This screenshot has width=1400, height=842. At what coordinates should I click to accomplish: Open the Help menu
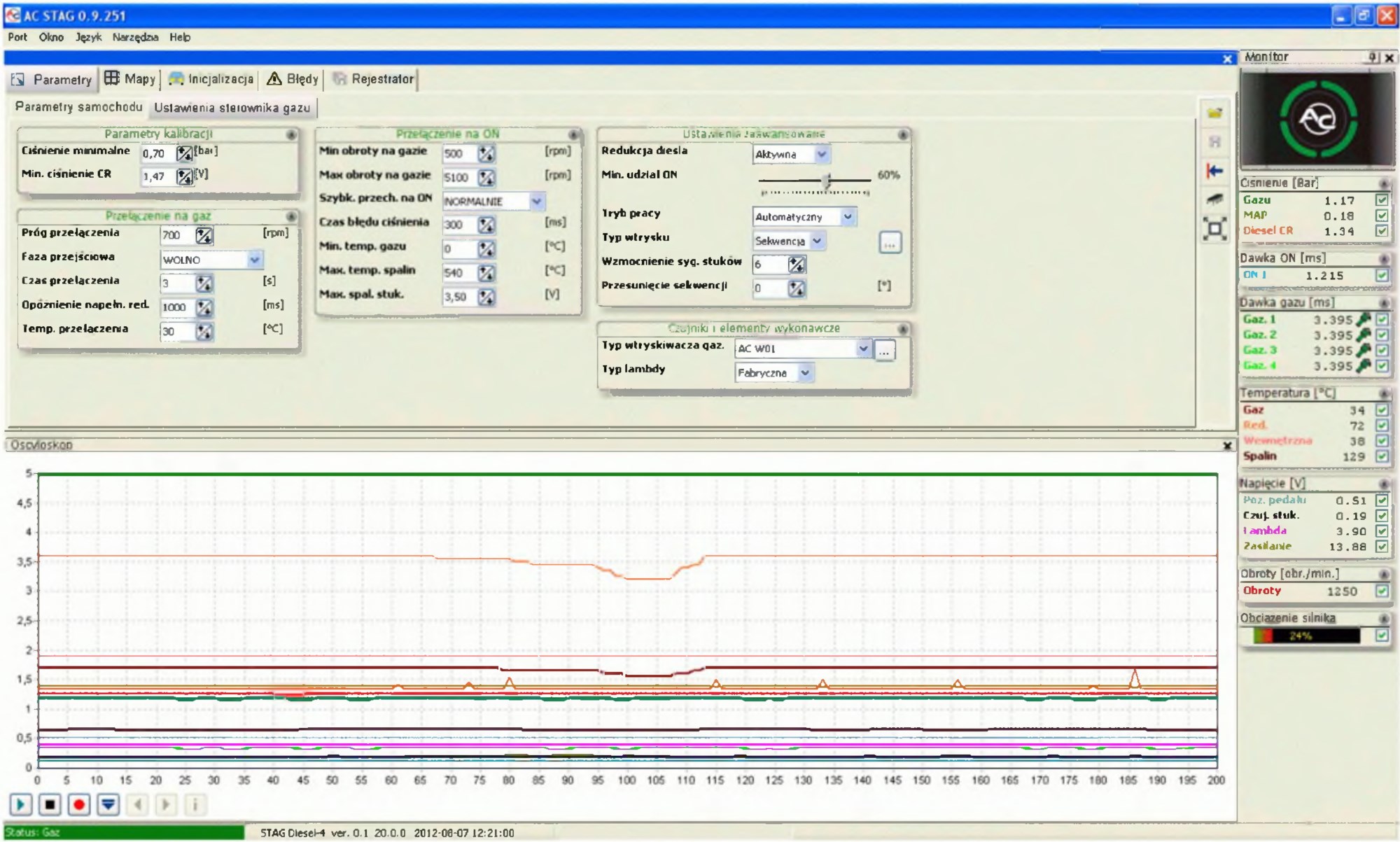tap(180, 37)
